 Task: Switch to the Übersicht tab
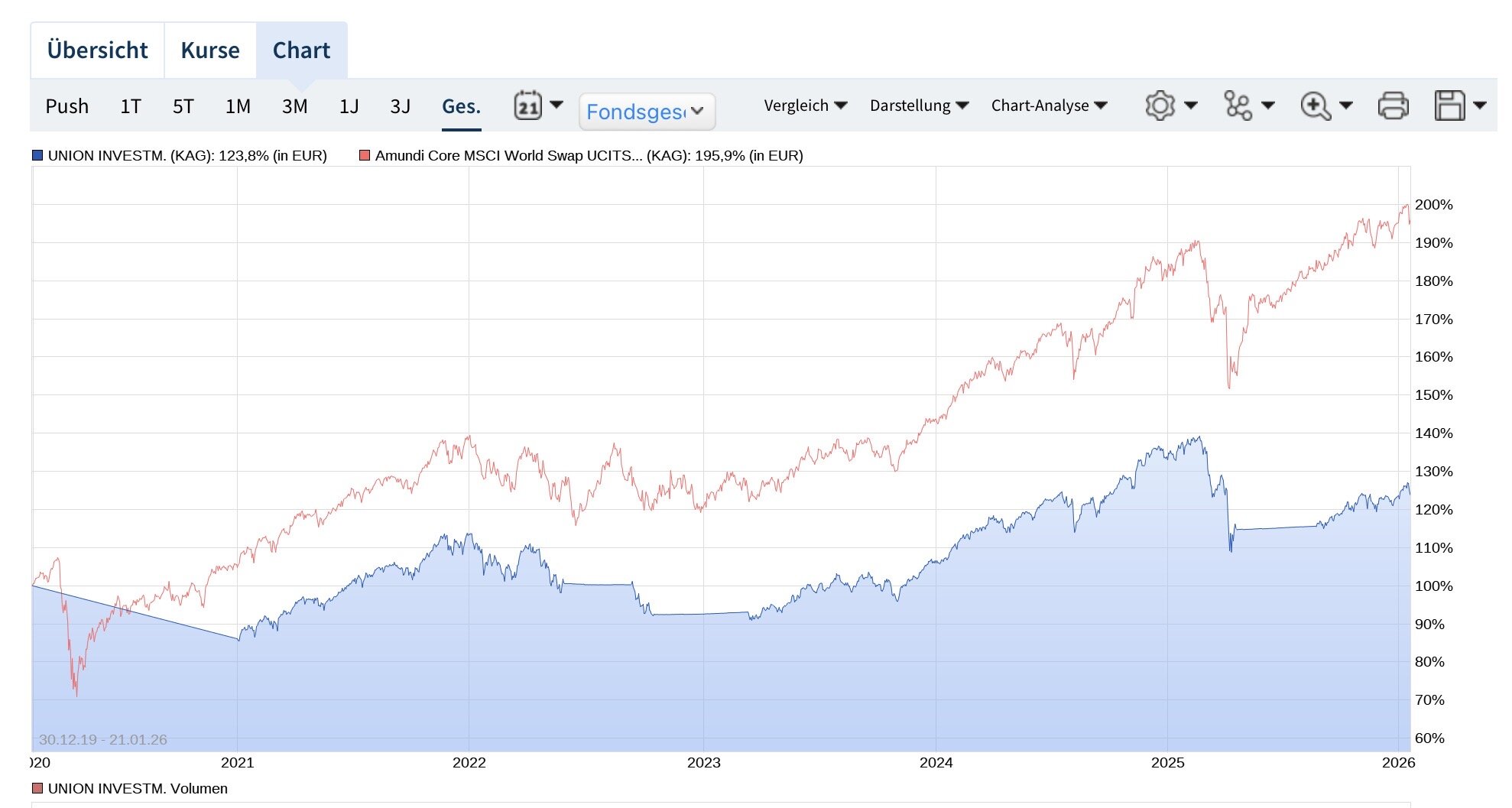97,50
